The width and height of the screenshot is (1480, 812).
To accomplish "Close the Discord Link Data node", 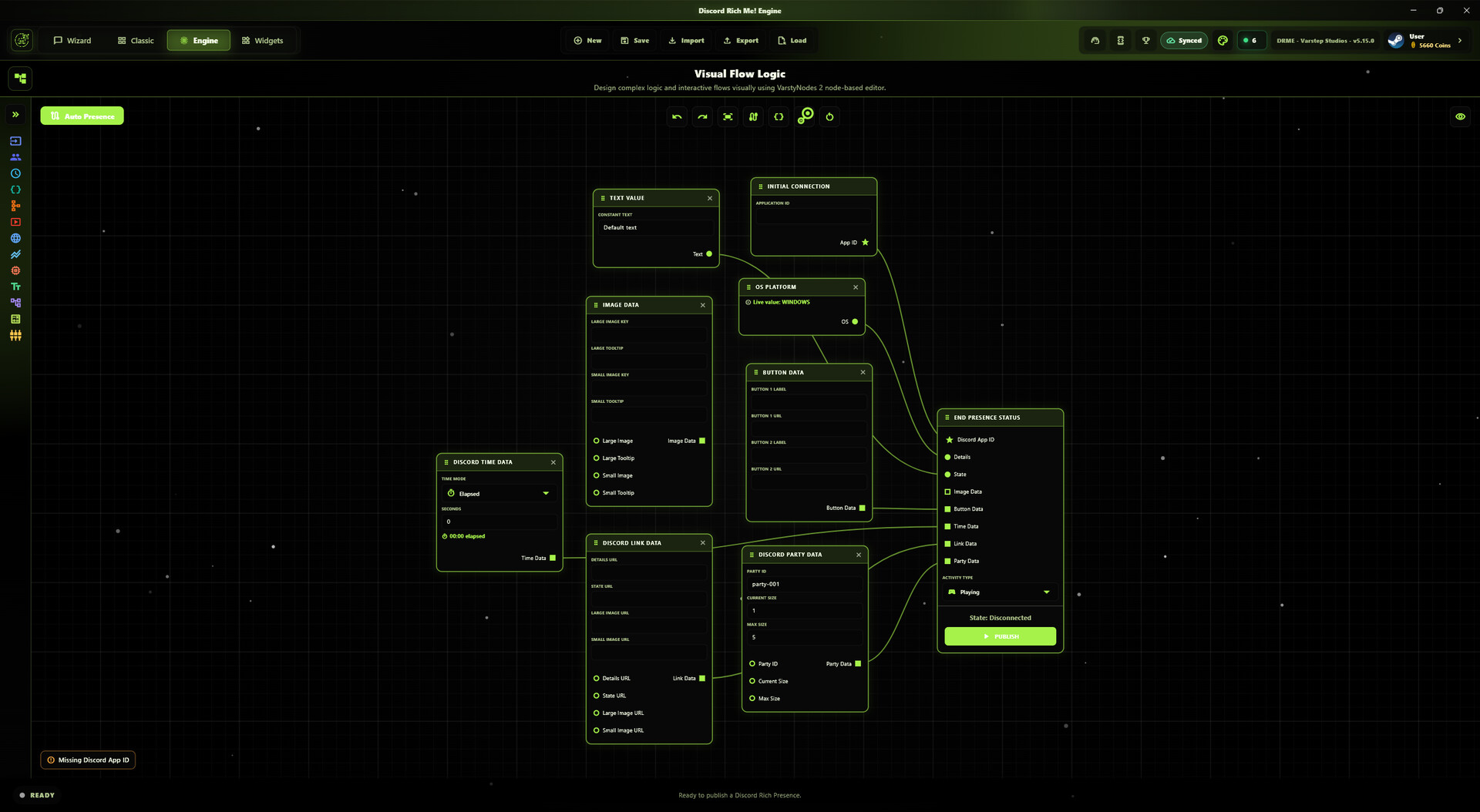I will click(x=703, y=543).
